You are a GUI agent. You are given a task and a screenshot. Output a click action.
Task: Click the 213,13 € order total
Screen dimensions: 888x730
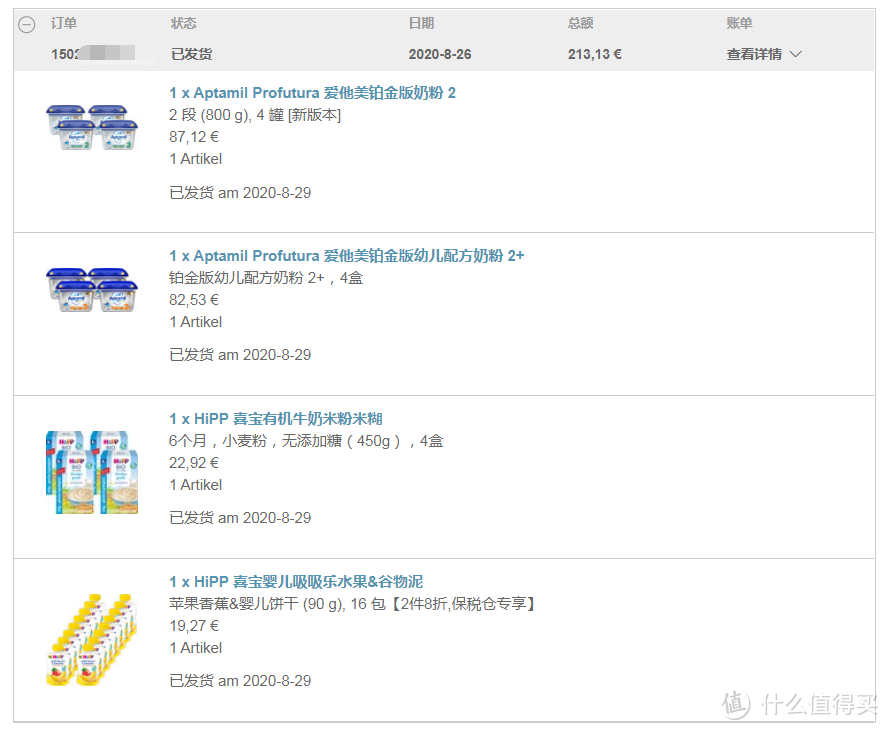pyautogui.click(x=595, y=54)
